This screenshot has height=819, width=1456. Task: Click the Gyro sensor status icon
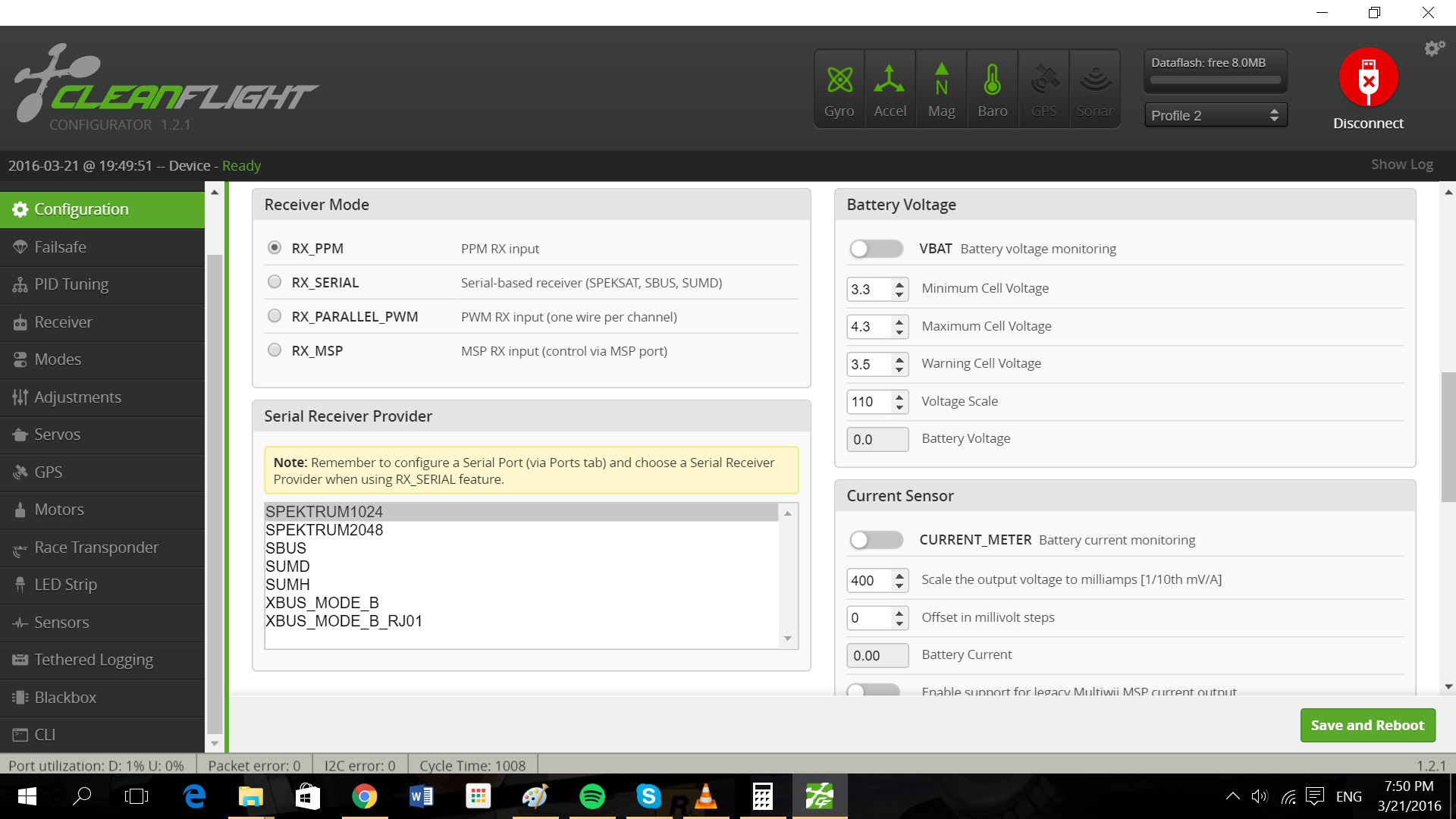[839, 80]
